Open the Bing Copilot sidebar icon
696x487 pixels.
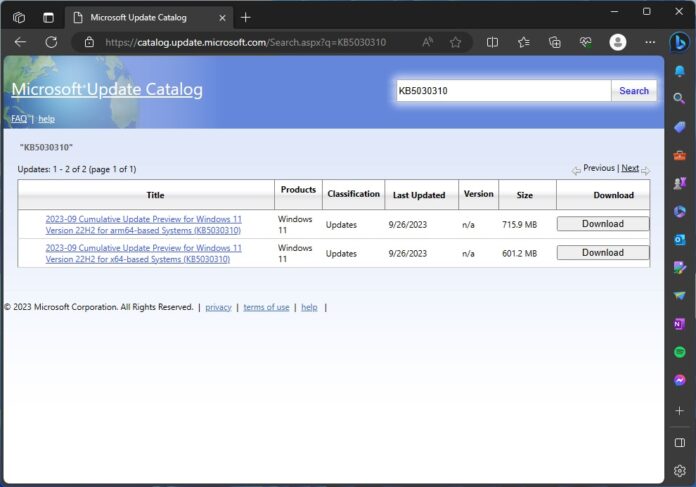click(679, 43)
